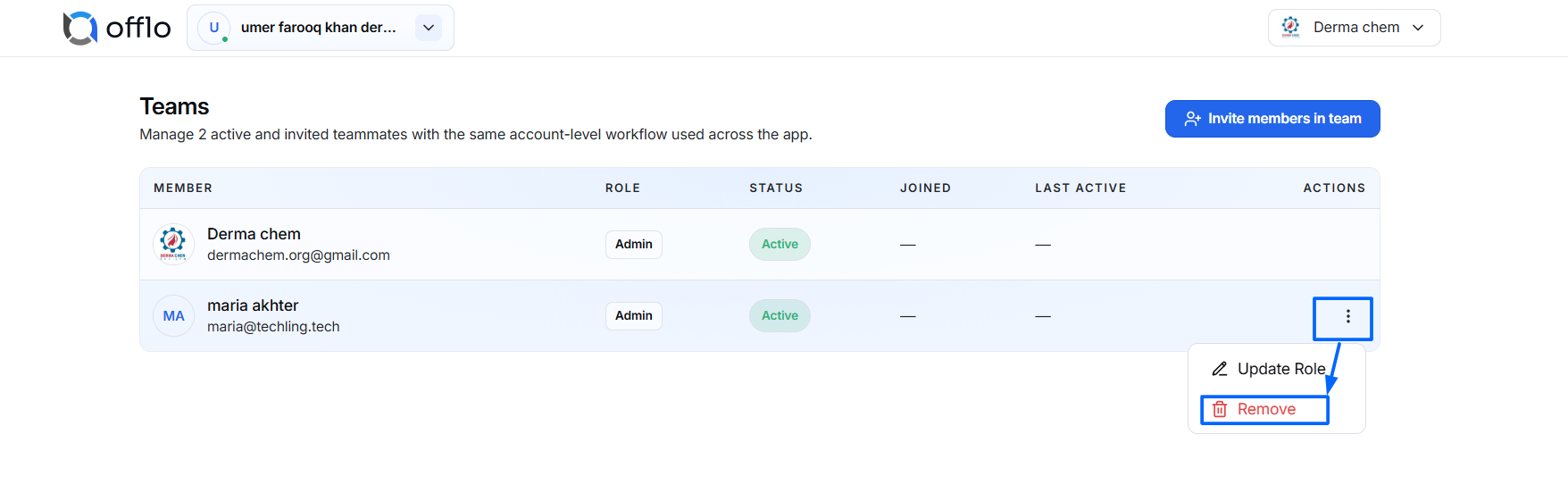Click the Derma chem member avatar

173,244
